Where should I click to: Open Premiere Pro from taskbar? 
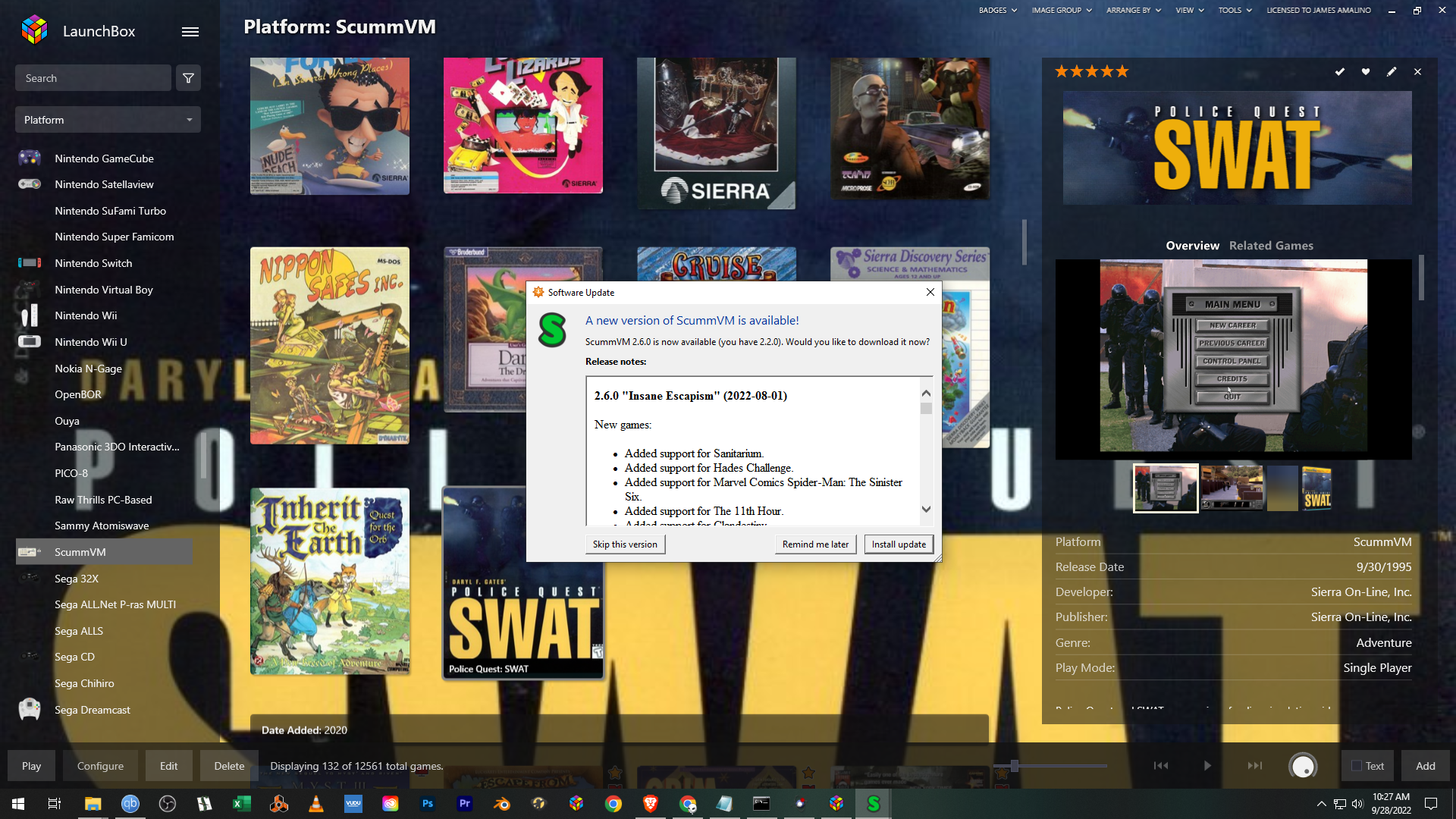(465, 804)
